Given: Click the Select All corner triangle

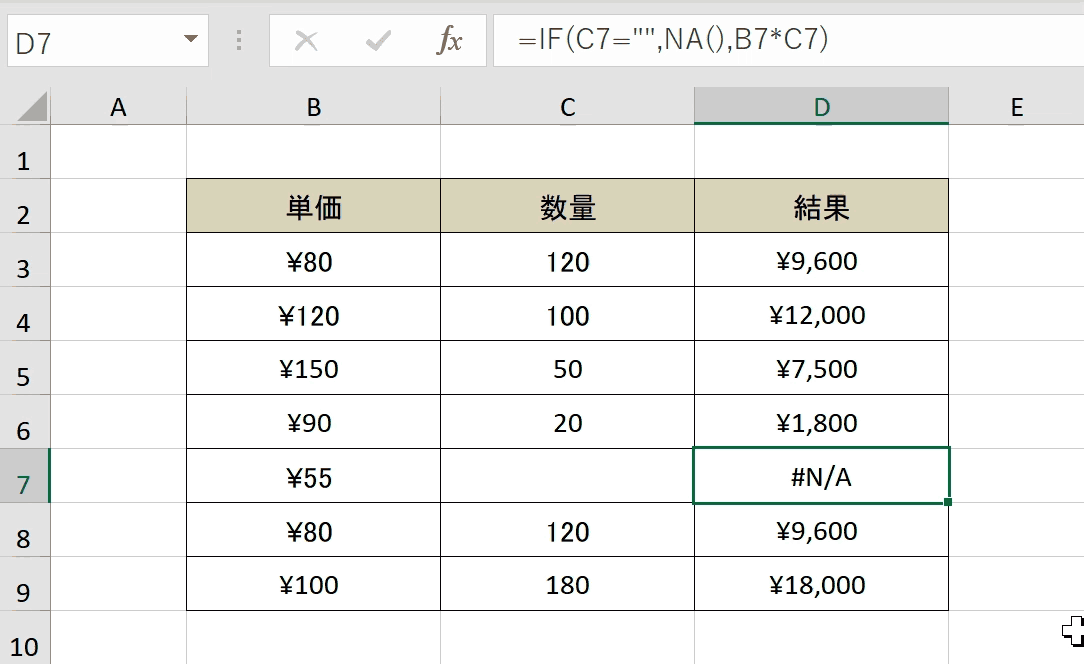Looking at the screenshot, I should tap(32, 107).
